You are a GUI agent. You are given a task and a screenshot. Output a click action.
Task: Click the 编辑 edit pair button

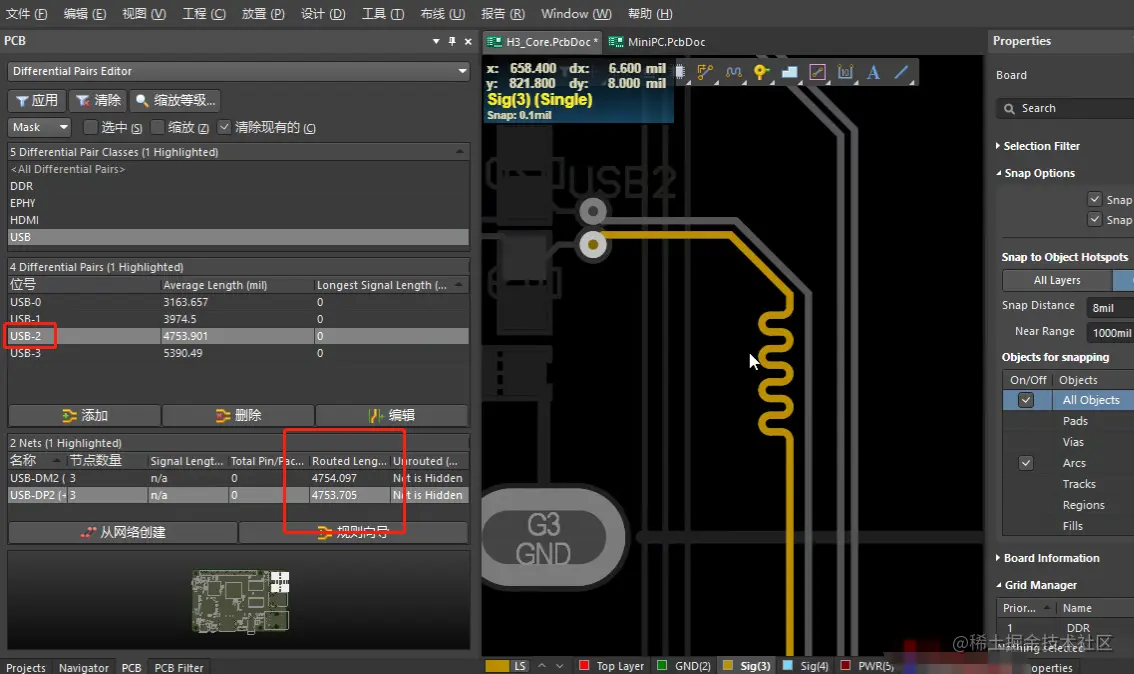[x=391, y=415]
